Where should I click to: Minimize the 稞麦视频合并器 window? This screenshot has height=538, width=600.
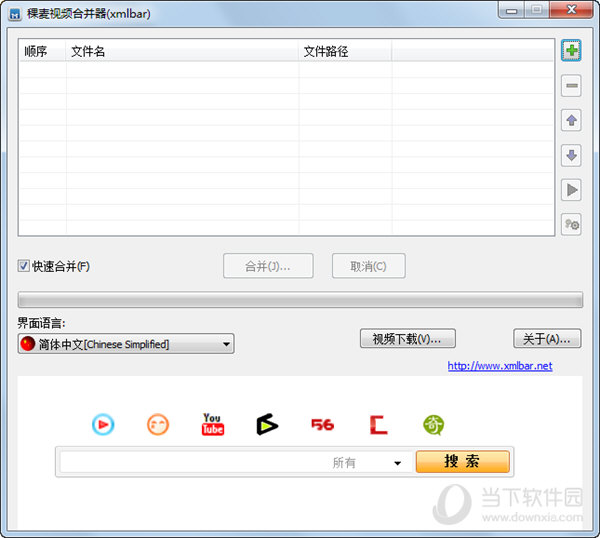pos(511,10)
